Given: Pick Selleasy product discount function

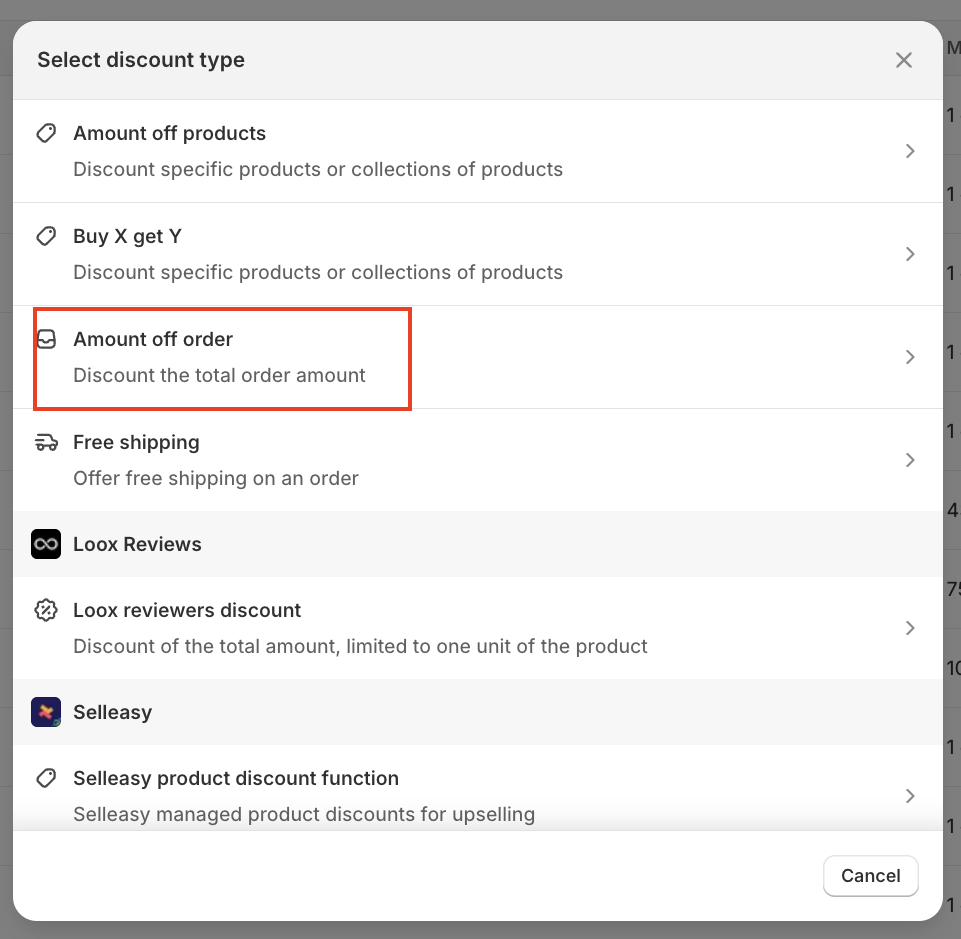Looking at the screenshot, I should [236, 779].
